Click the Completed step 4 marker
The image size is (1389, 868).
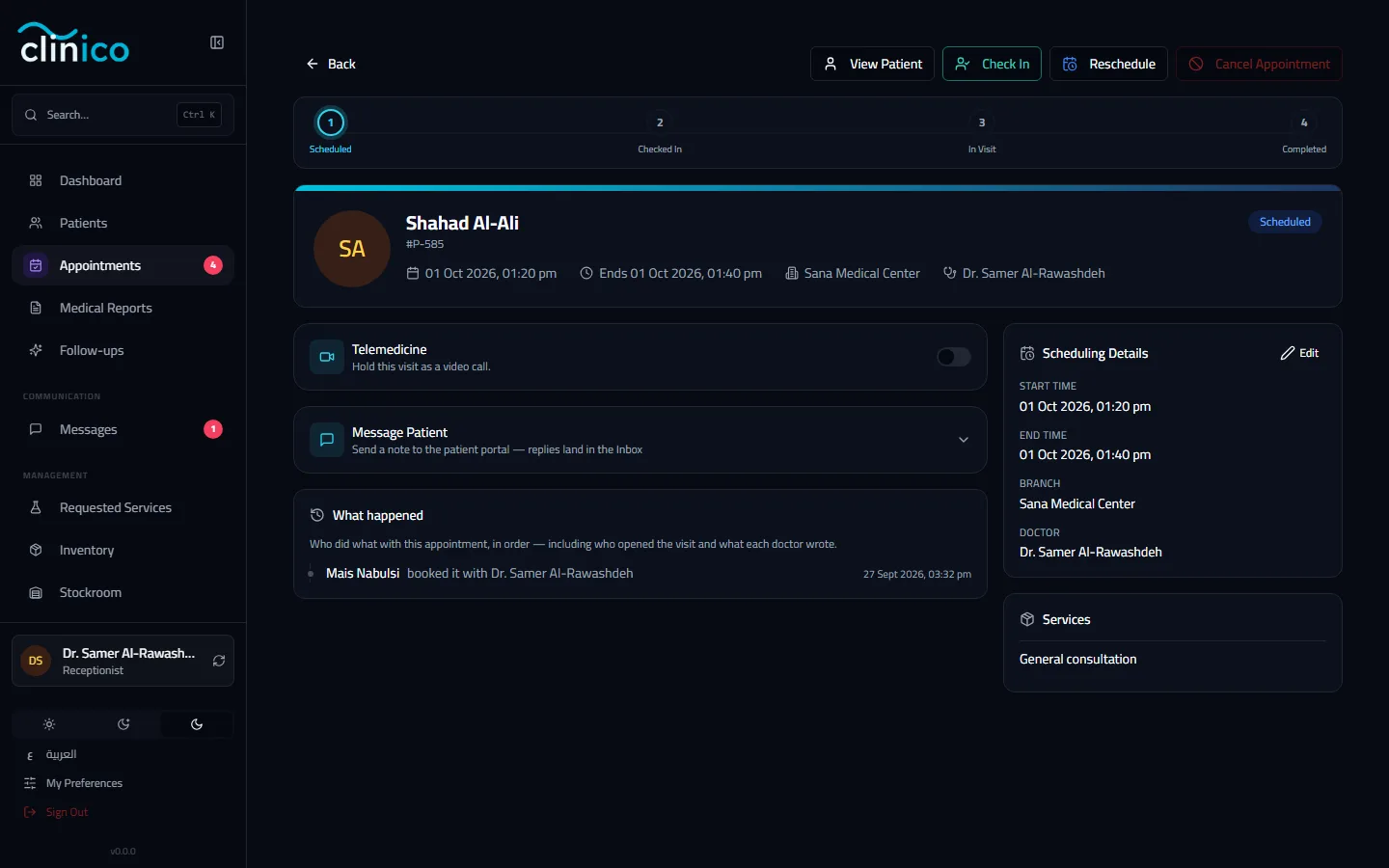coord(1304,122)
